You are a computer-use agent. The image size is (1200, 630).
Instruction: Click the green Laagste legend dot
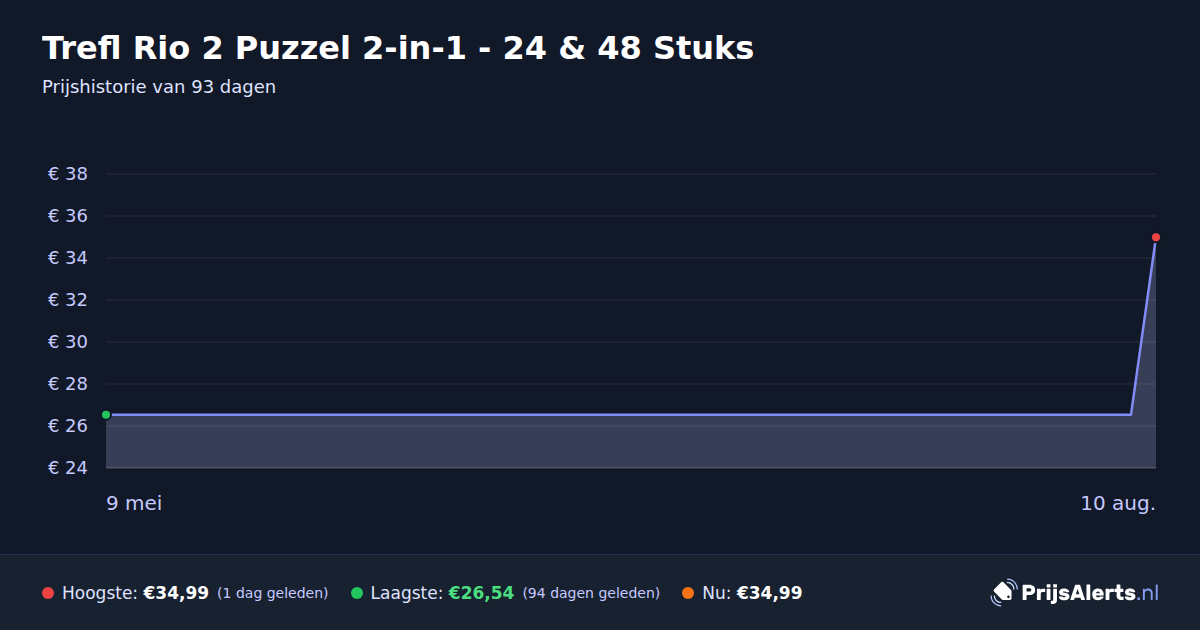(357, 593)
